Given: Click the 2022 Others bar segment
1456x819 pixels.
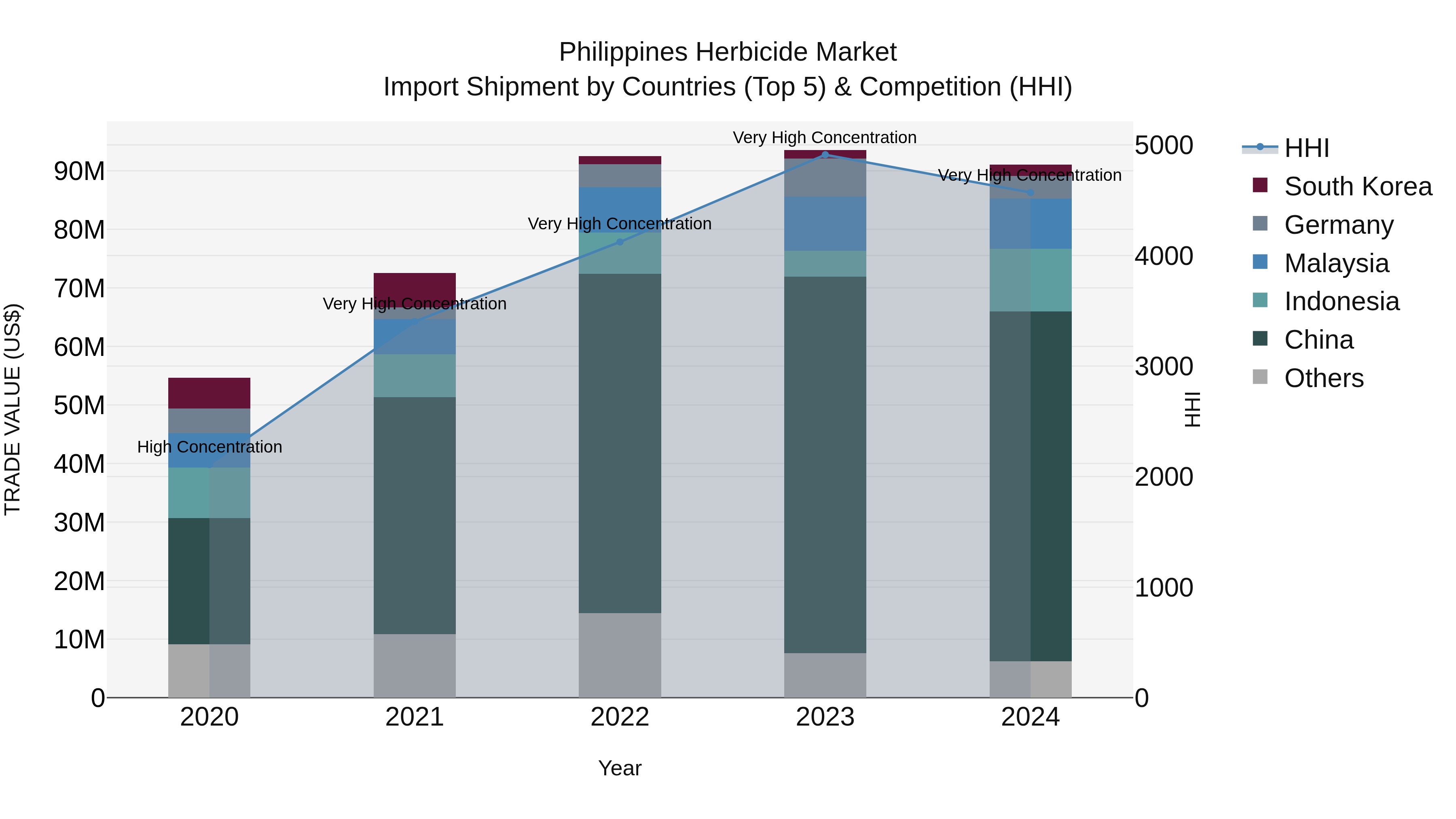Looking at the screenshot, I should 620,656.
